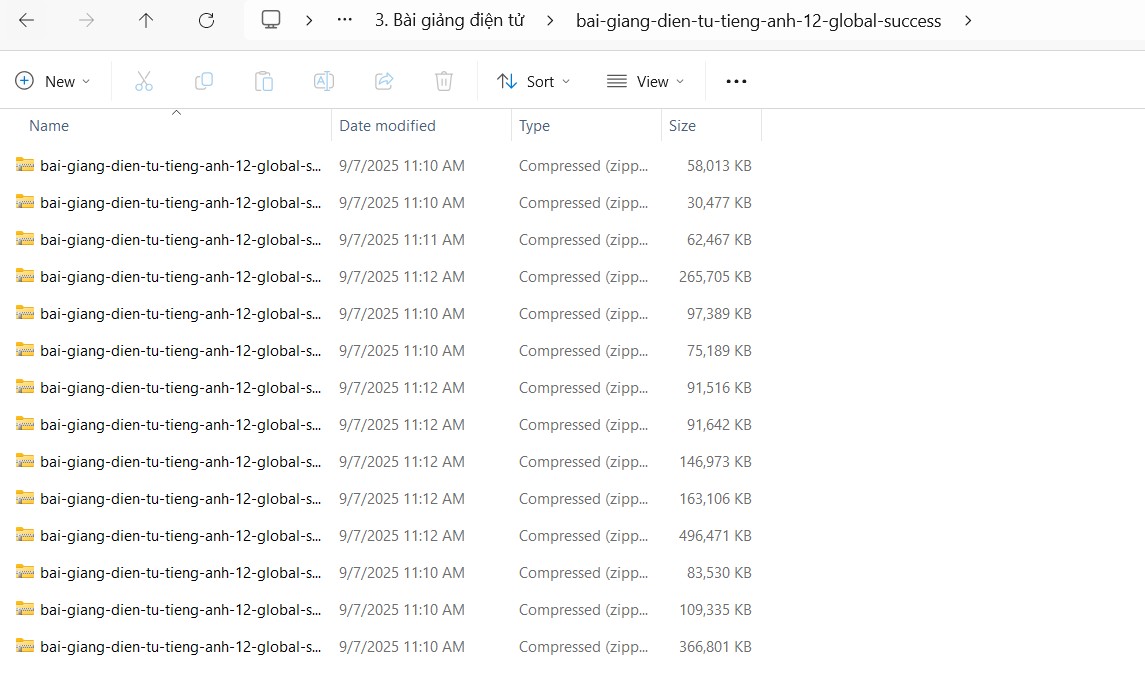Screen dimensions: 1145x680
Task: Click the forward navigation arrow
Action: click(86, 19)
